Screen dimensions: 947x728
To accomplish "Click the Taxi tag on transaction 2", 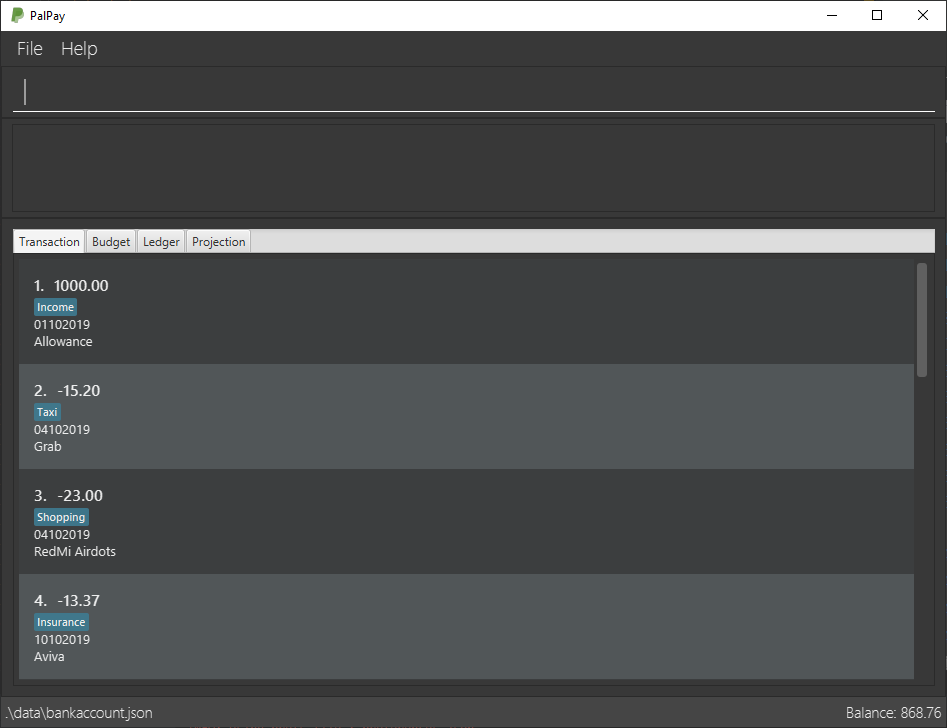I will [x=47, y=412].
